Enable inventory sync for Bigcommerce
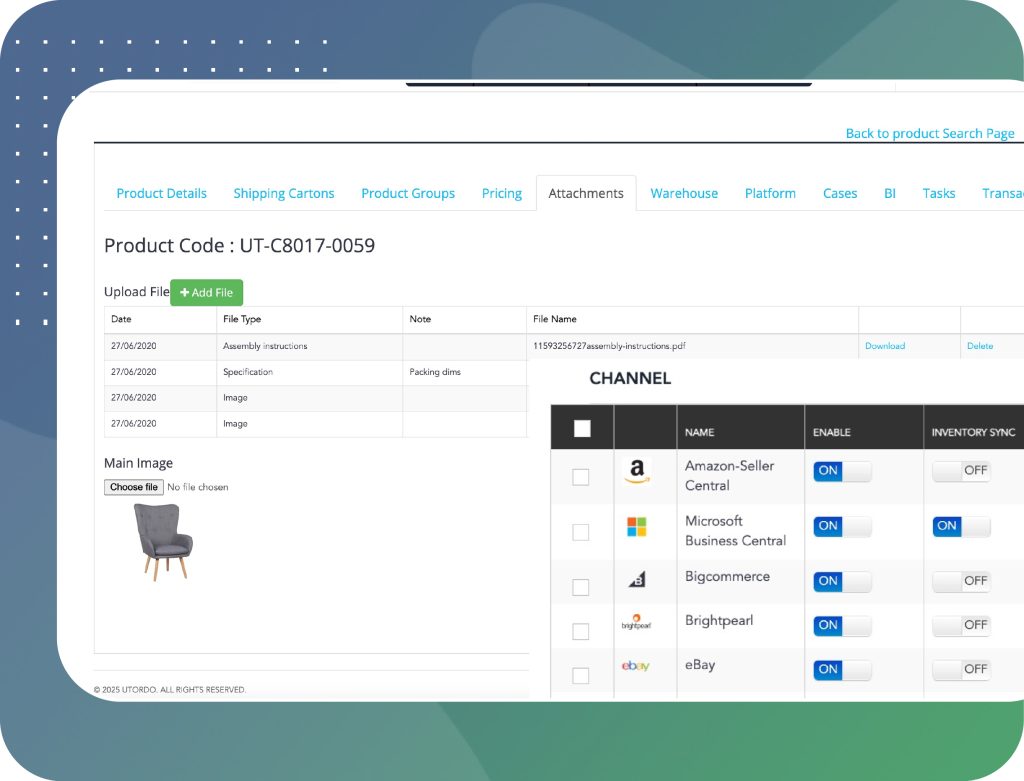The height and width of the screenshot is (781, 1024). 961,581
